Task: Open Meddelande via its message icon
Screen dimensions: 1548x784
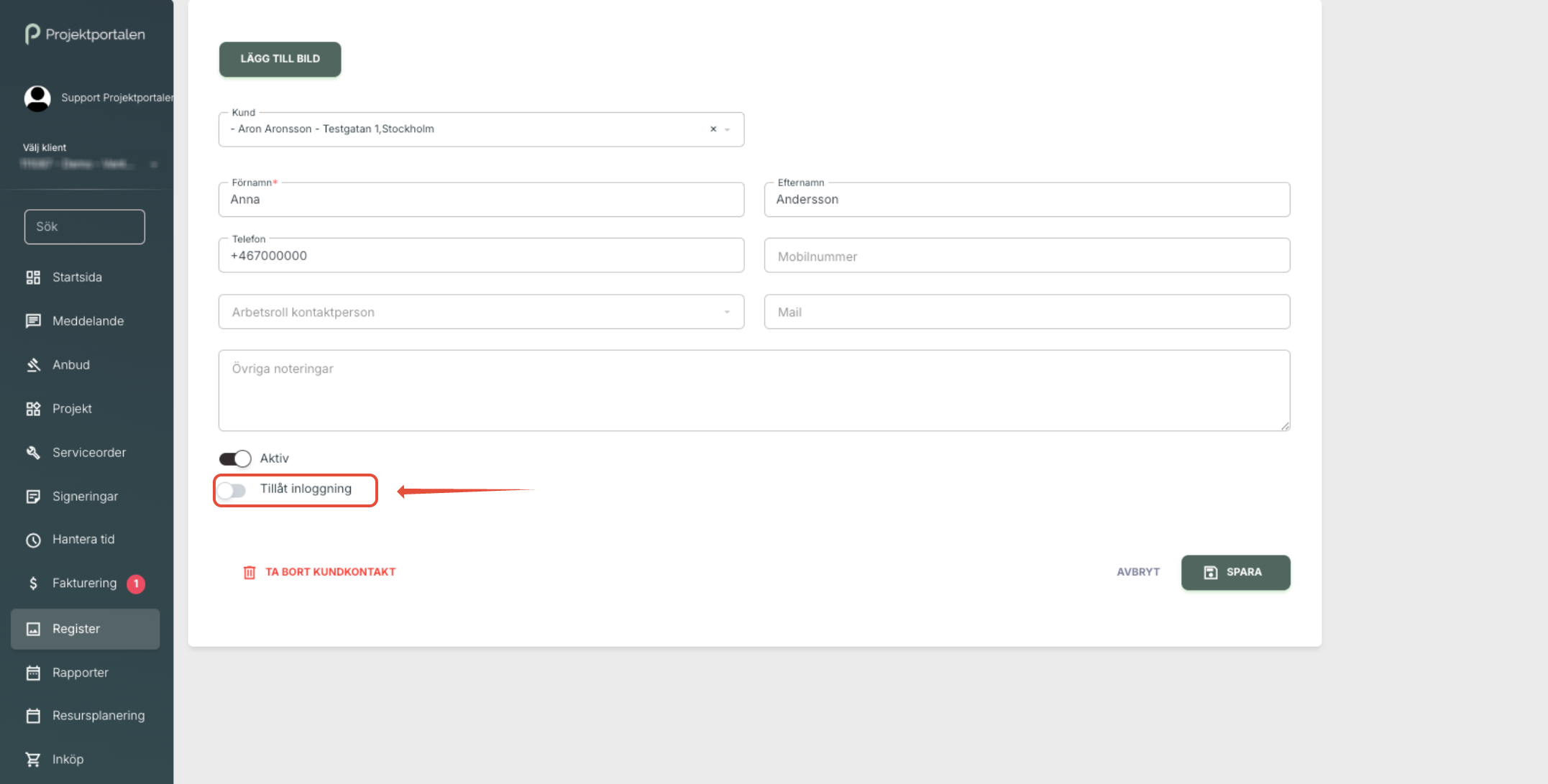Action: (x=33, y=321)
